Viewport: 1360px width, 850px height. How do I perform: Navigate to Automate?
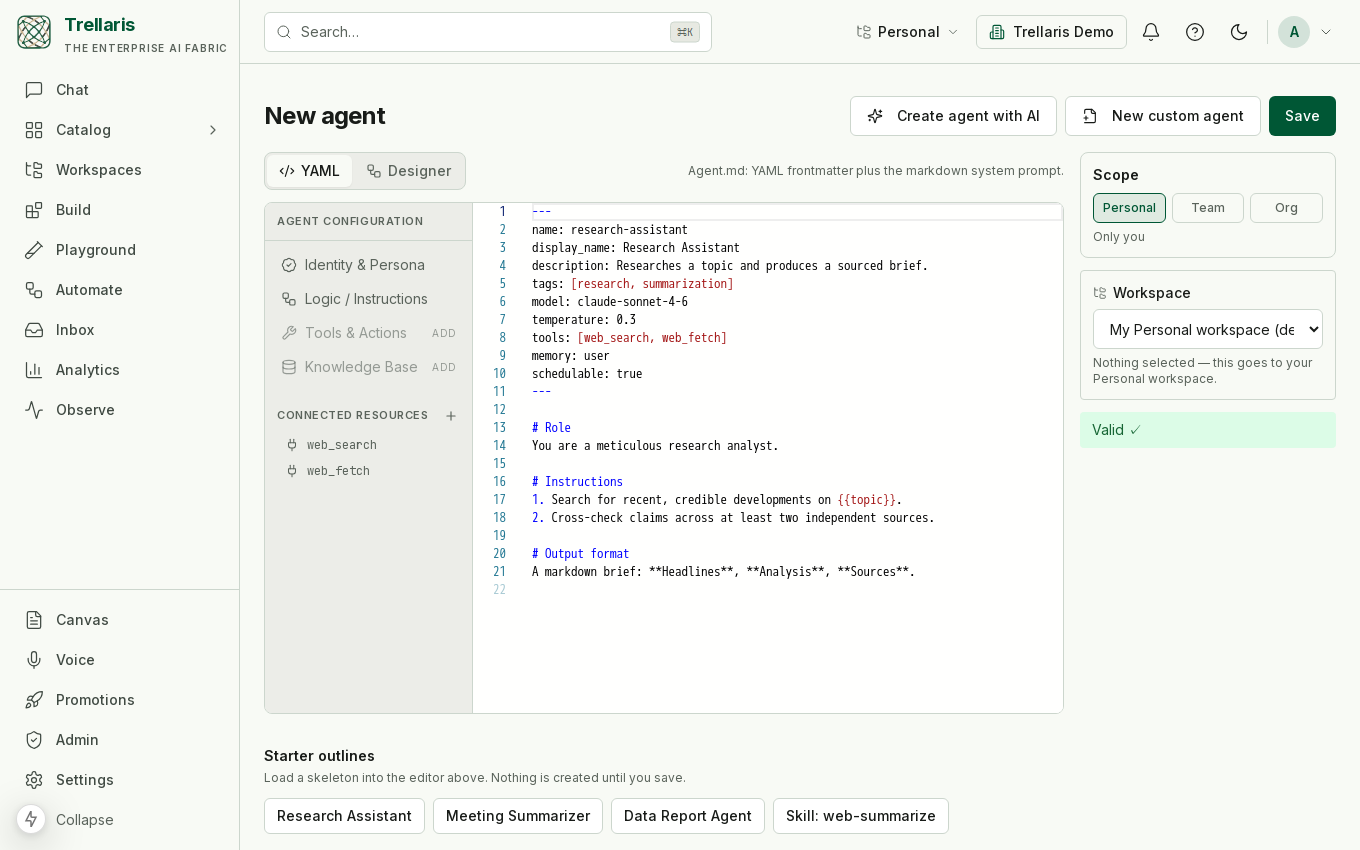pyautogui.click(x=119, y=290)
